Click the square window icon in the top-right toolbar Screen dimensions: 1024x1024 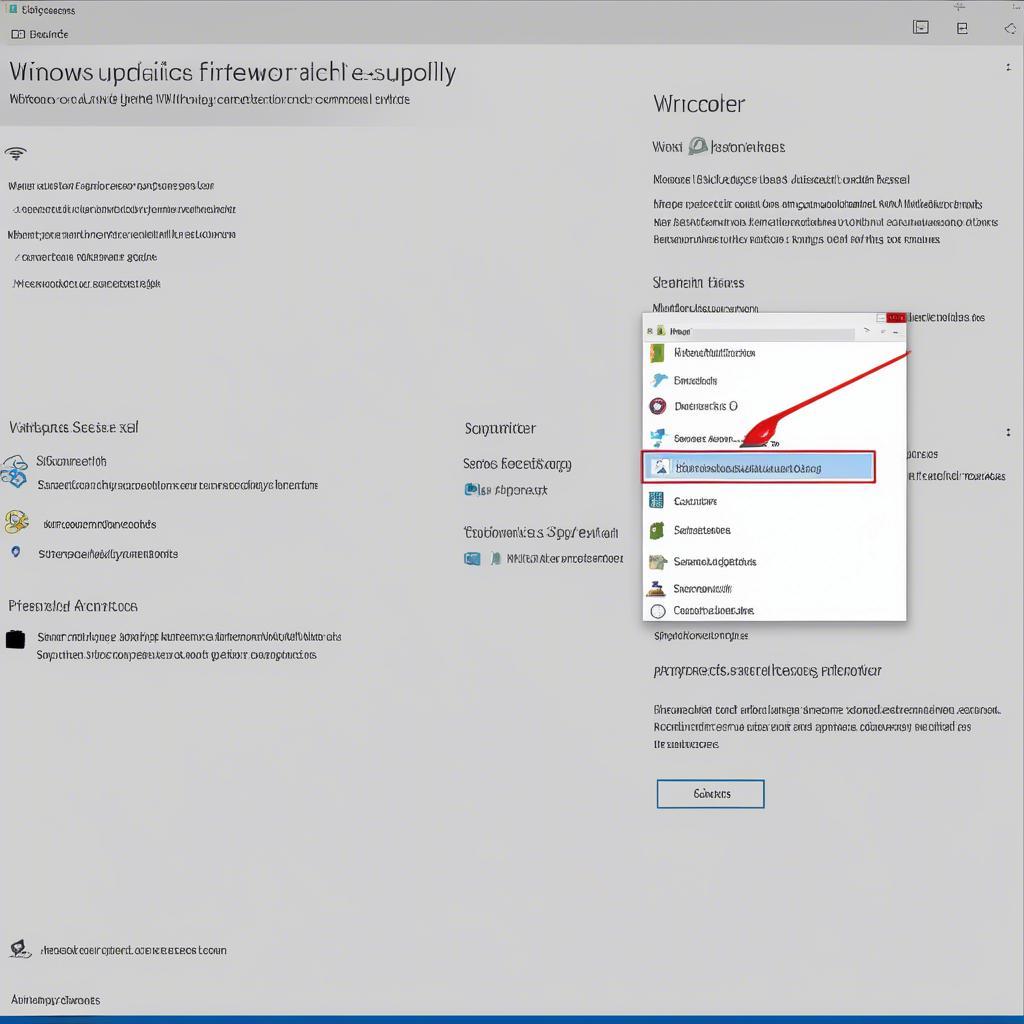tap(921, 27)
